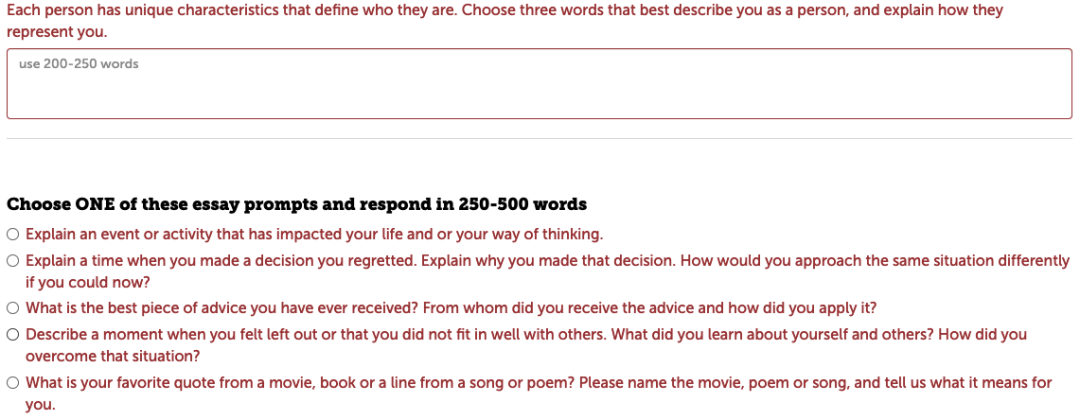Image resolution: width=1080 pixels, height=420 pixels.
Task: Click the 'Describe a moment when you felt left out' label
Action: (x=526, y=346)
